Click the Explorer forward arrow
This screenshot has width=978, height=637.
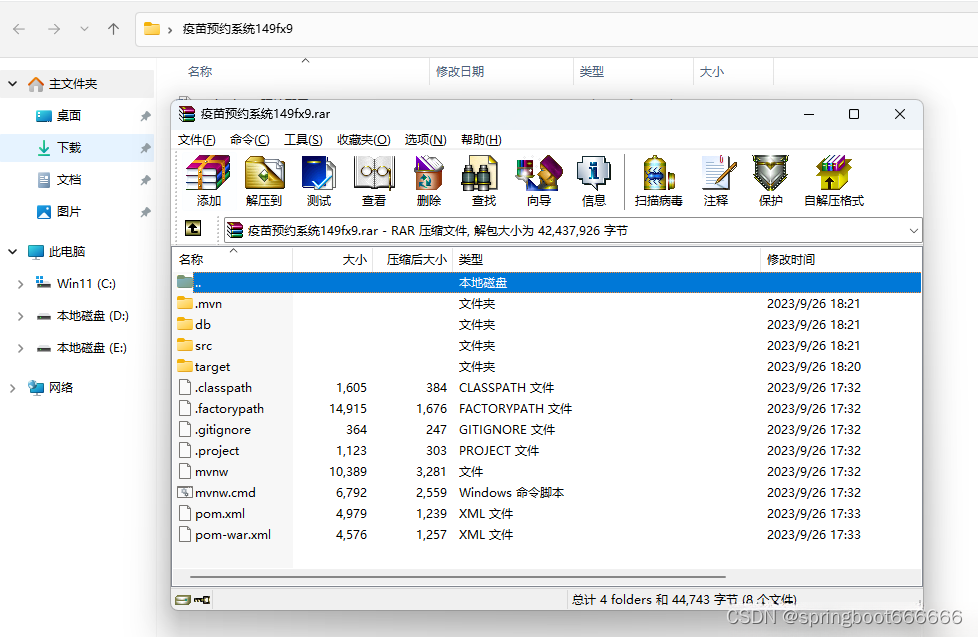(54, 29)
